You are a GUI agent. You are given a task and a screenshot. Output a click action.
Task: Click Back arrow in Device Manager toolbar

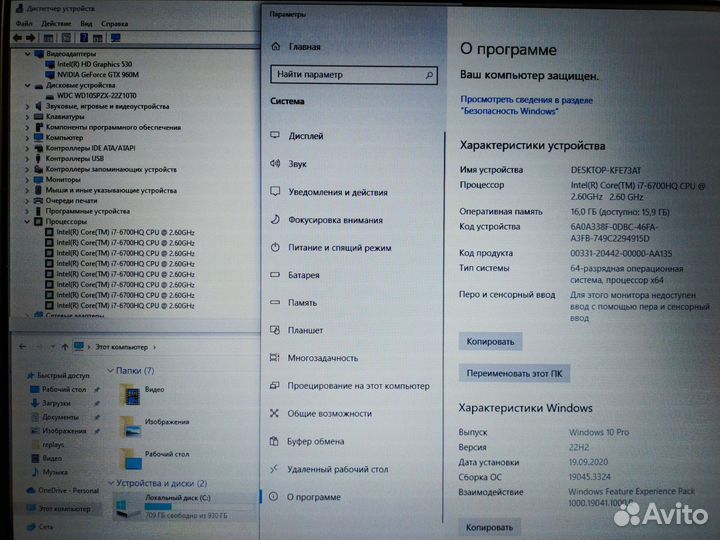click(17, 38)
